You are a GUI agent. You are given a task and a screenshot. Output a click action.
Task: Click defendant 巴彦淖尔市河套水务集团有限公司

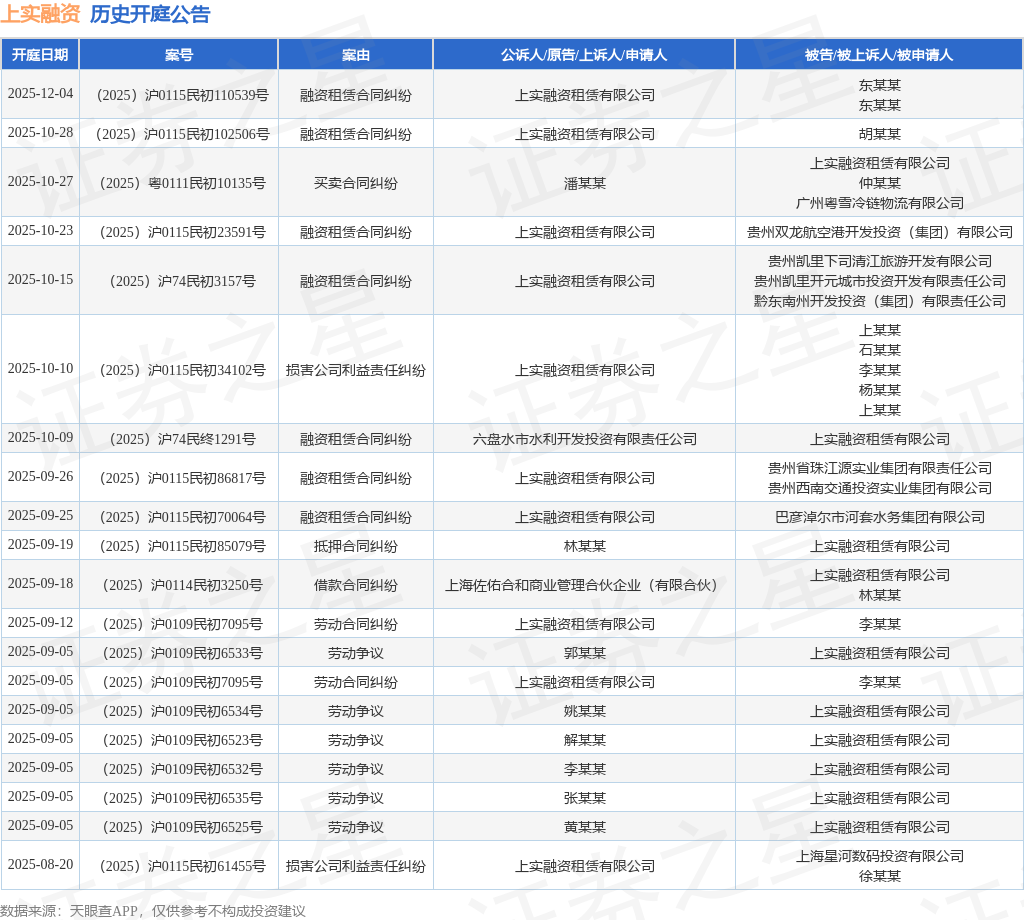[x=880, y=518]
